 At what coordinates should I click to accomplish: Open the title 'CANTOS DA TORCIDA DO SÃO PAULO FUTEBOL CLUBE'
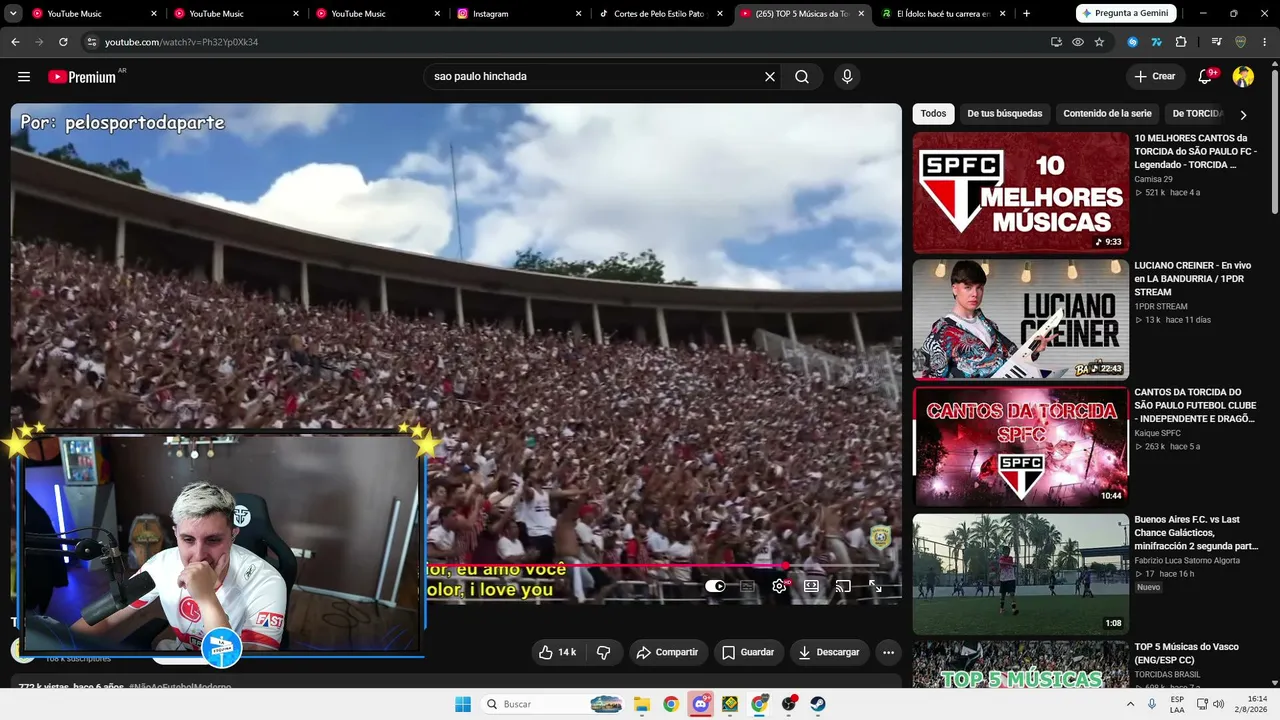[x=1195, y=405]
